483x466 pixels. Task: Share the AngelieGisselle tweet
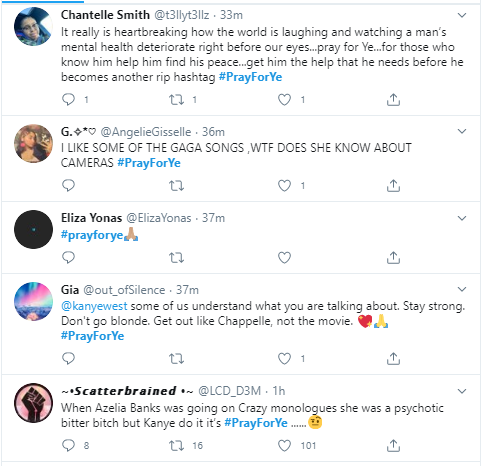393,185
